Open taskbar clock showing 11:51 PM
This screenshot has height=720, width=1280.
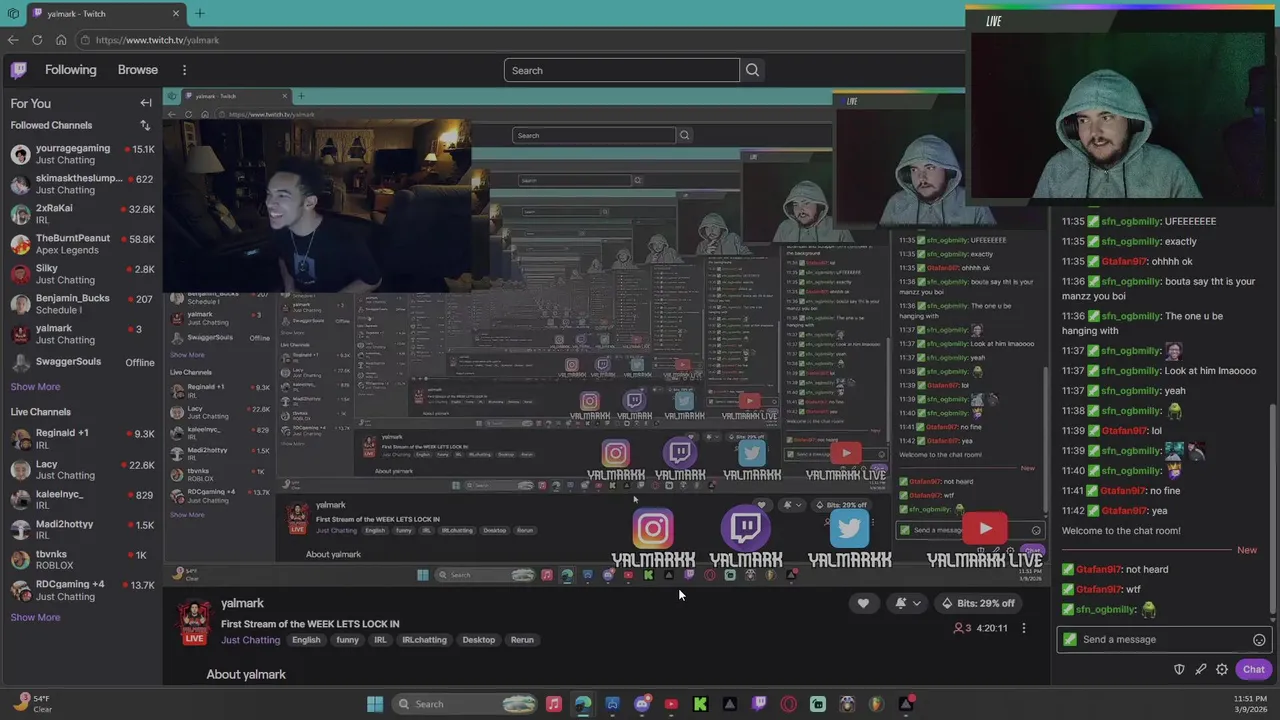click(x=1250, y=704)
